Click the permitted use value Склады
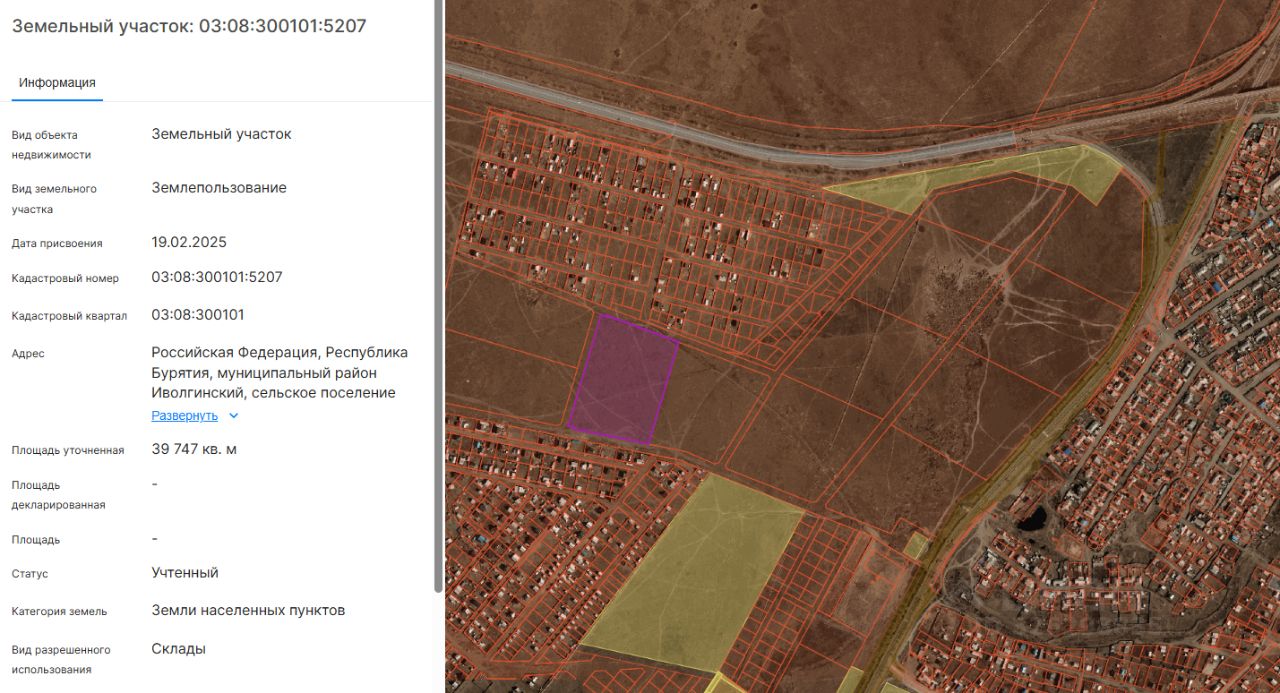The image size is (1280, 693). [179, 648]
